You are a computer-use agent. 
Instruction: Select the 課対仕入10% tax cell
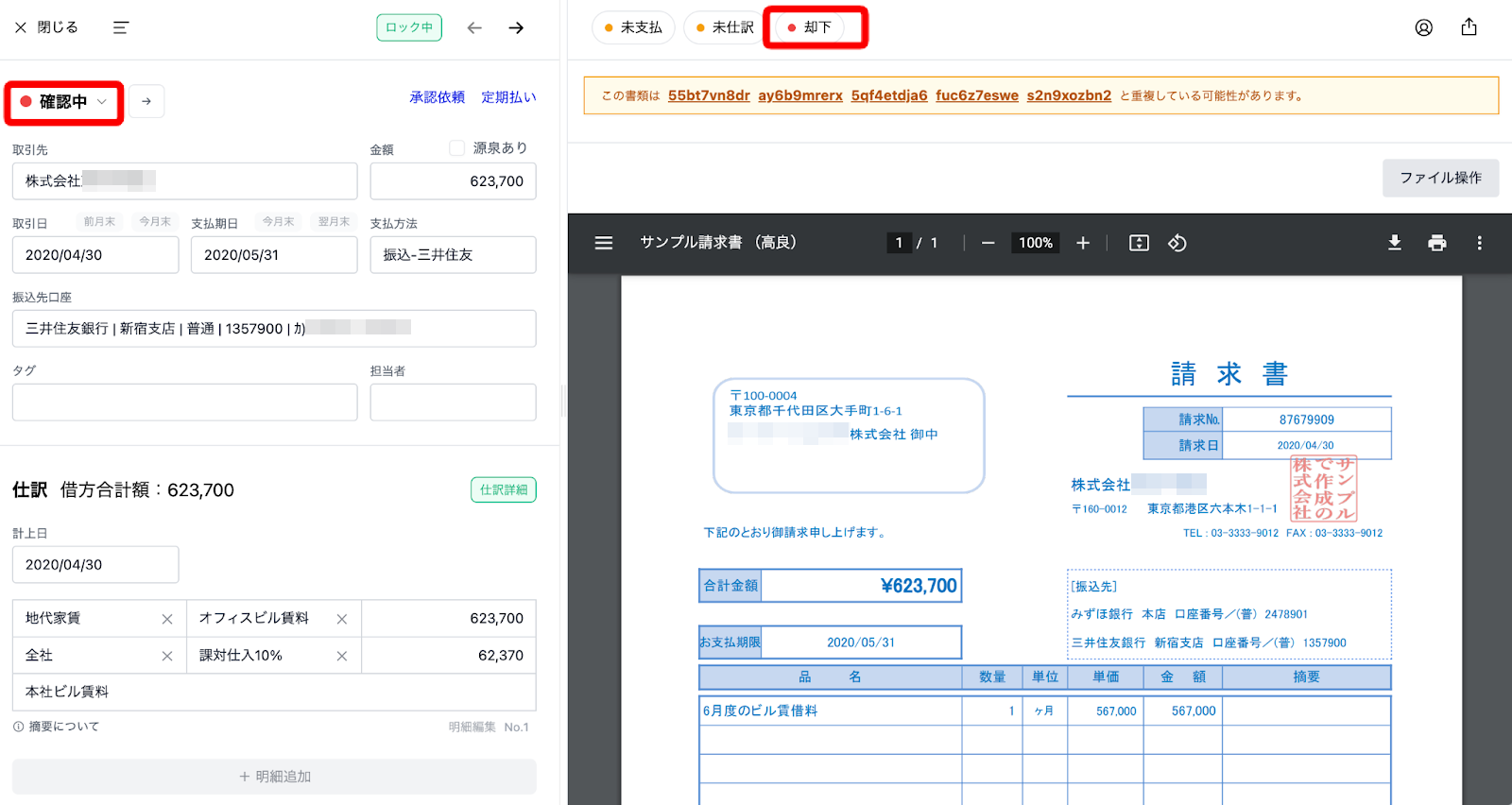[x=274, y=655]
